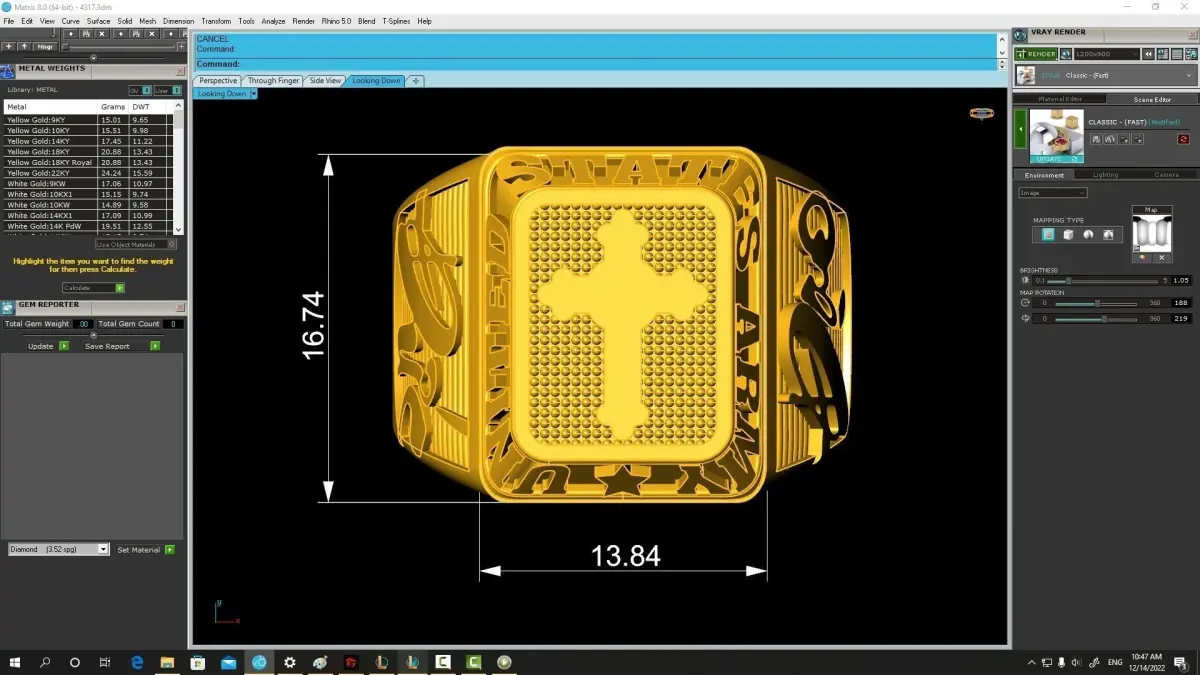Open the Surface menu
1200x675 pixels.
(x=98, y=21)
